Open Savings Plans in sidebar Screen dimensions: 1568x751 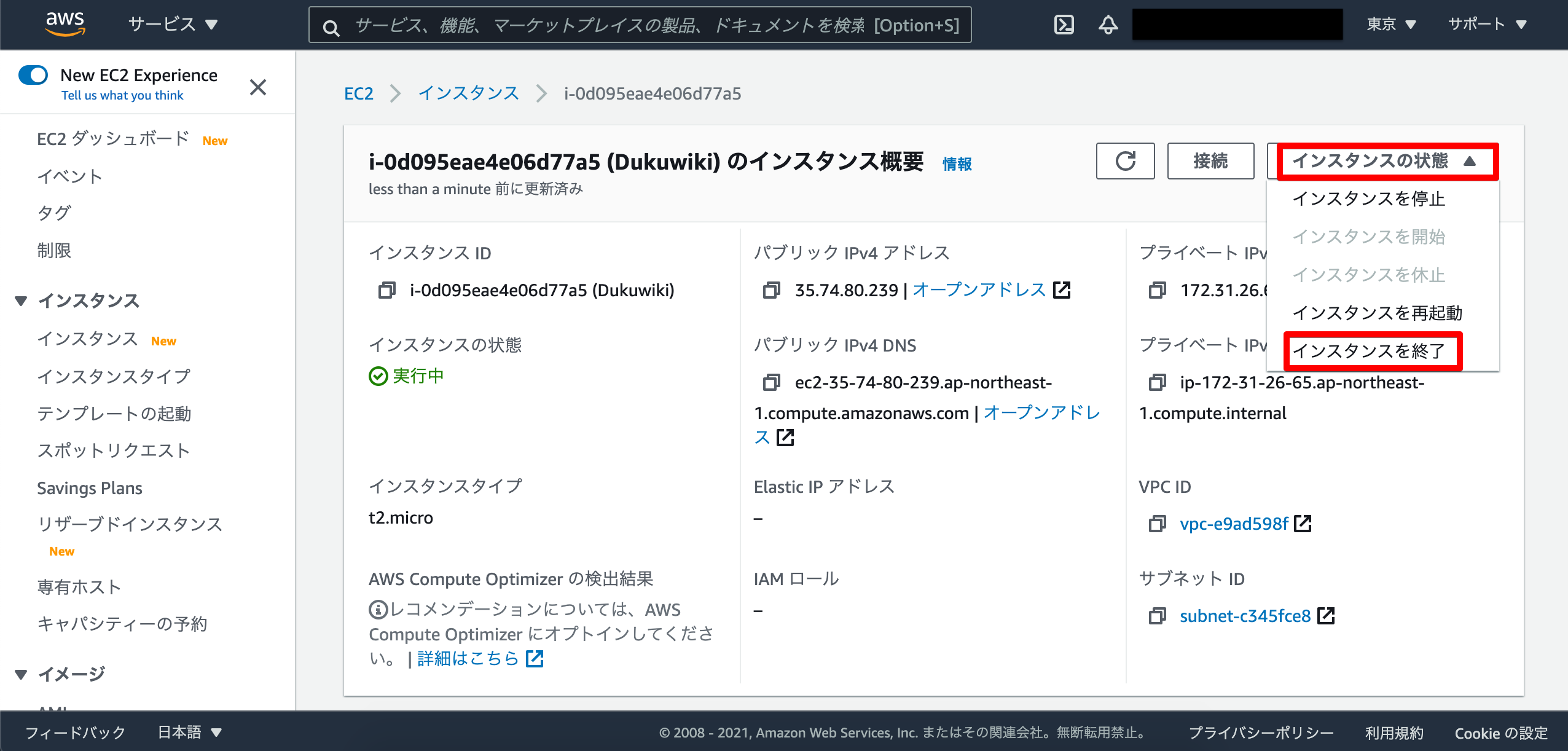point(90,488)
